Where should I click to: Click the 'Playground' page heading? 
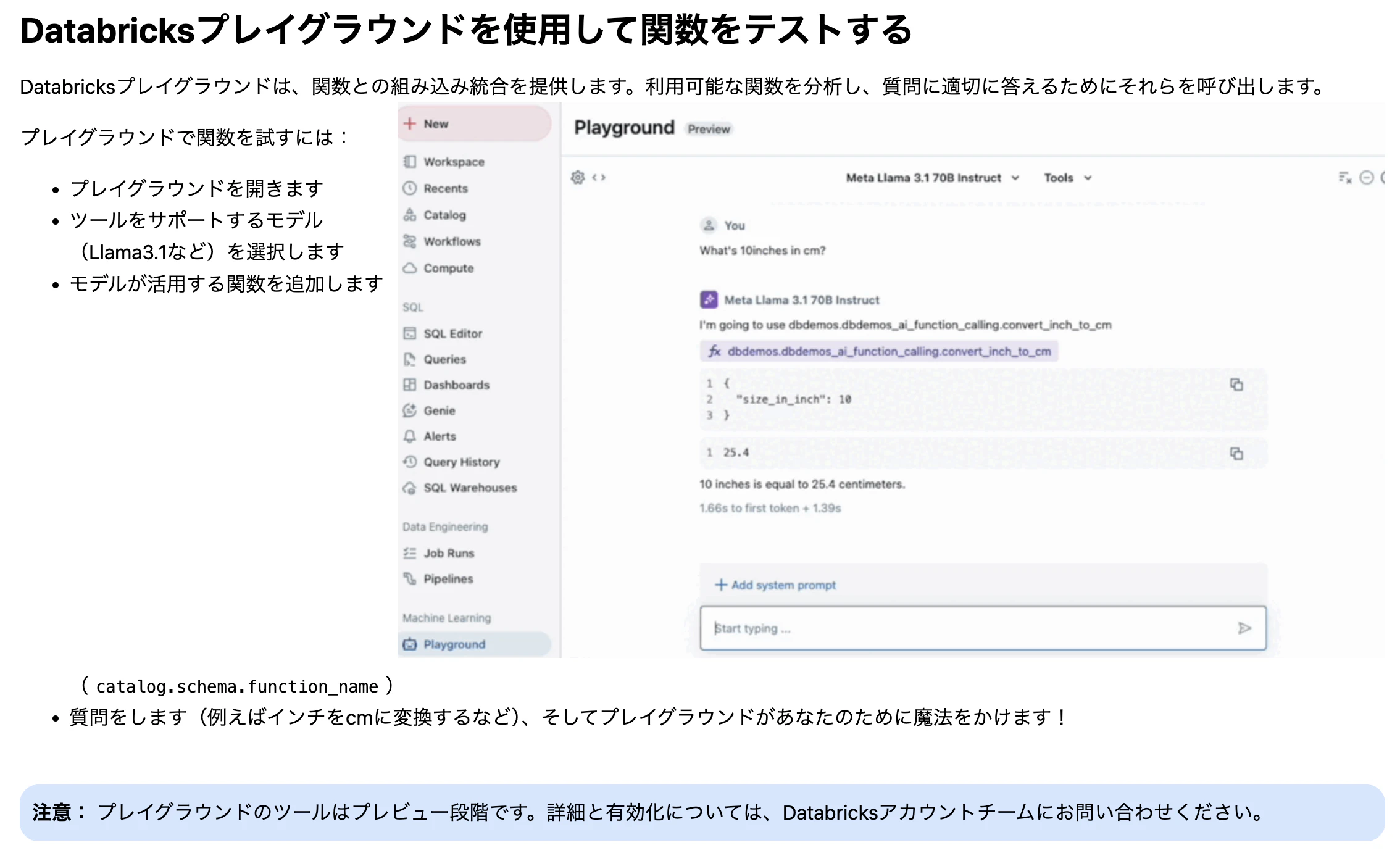pos(624,128)
